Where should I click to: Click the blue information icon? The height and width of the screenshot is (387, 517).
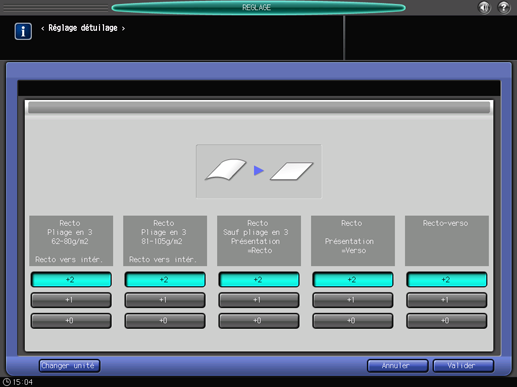[x=23, y=31]
